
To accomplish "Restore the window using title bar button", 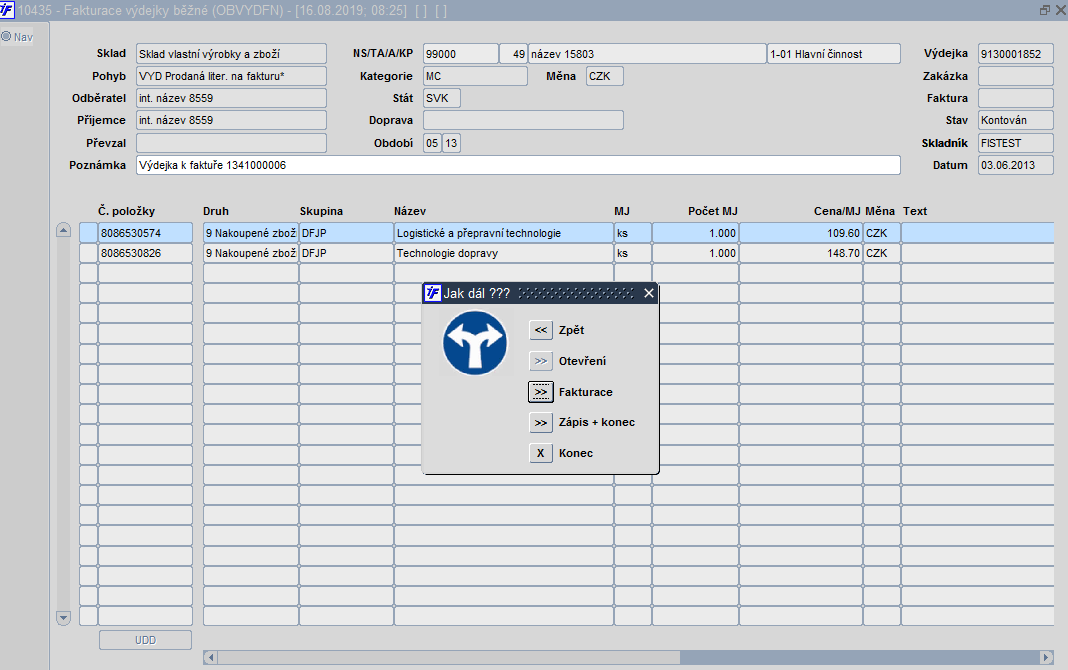I will [1044, 10].
